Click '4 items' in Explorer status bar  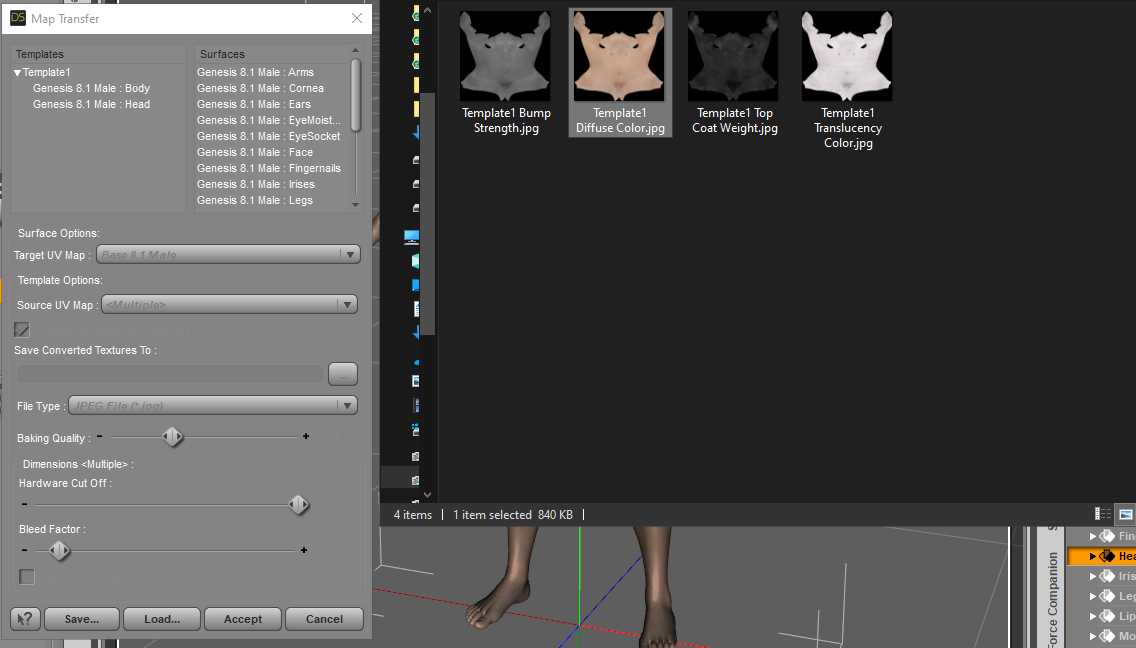tap(412, 515)
